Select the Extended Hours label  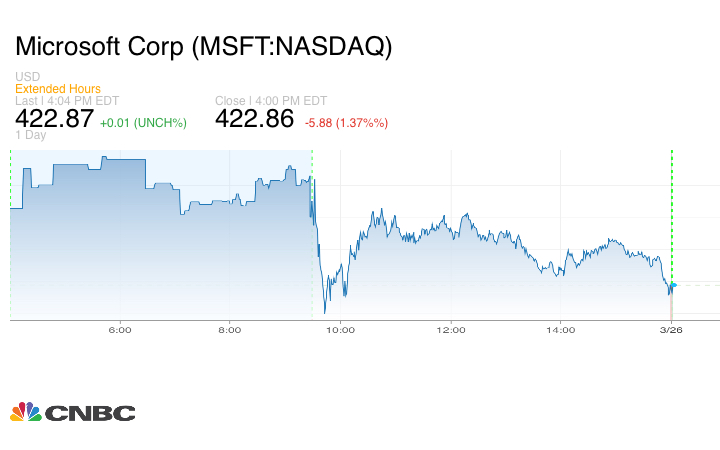(x=58, y=89)
